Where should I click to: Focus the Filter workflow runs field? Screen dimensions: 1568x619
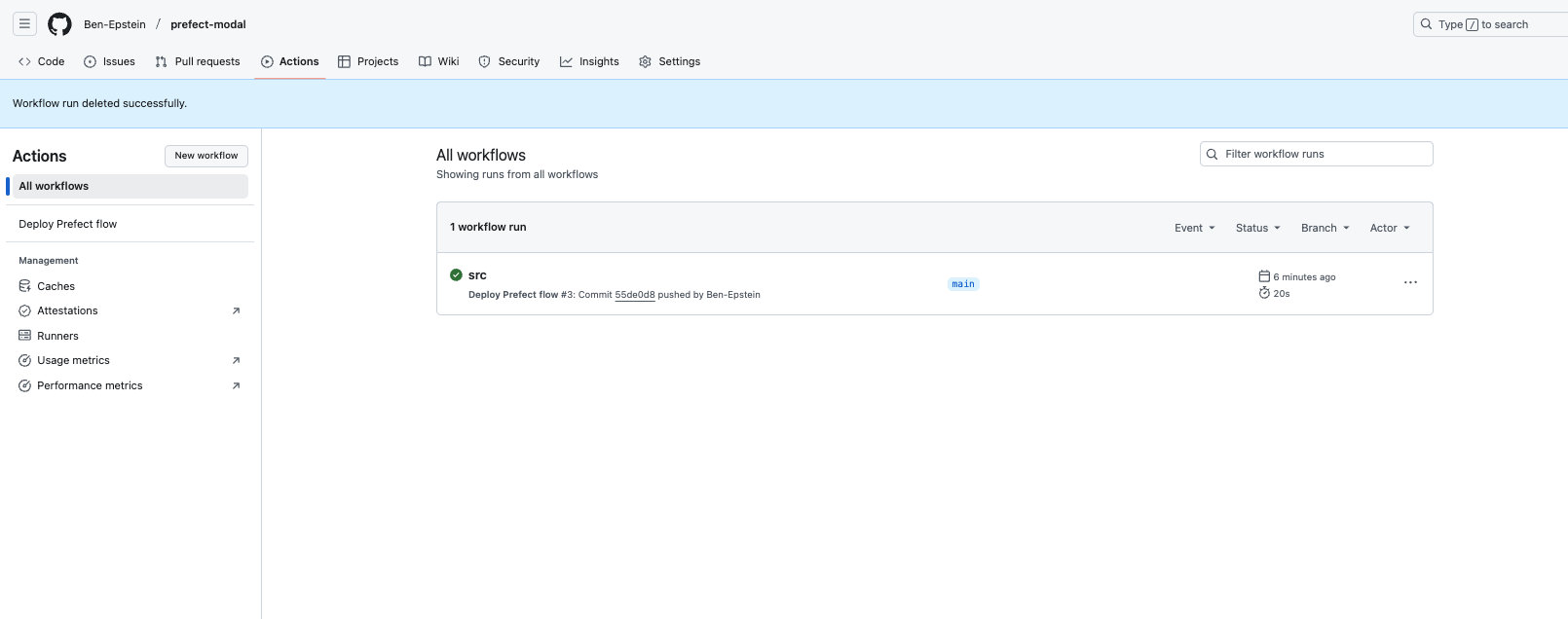coord(1317,154)
